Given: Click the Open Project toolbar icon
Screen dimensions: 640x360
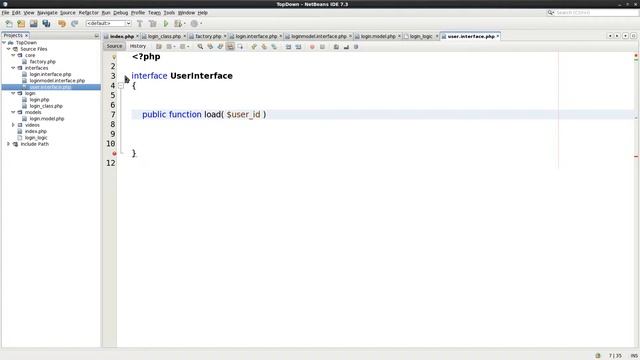Looking at the screenshot, I should pyautogui.click(x=33, y=24).
